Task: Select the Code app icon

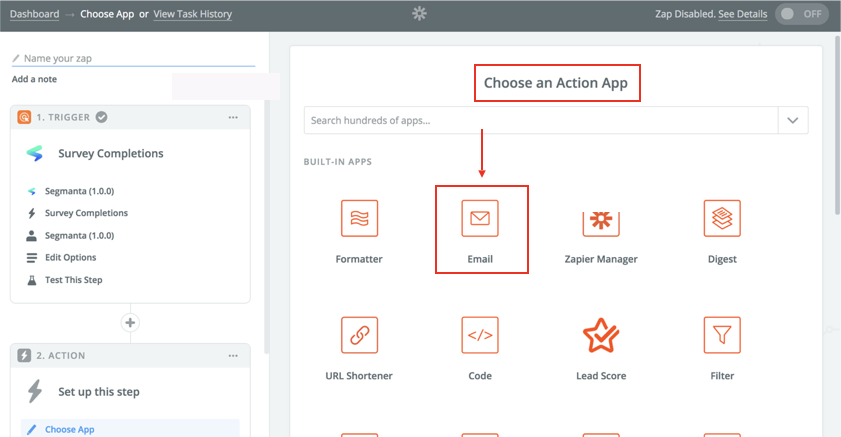Action: point(480,335)
